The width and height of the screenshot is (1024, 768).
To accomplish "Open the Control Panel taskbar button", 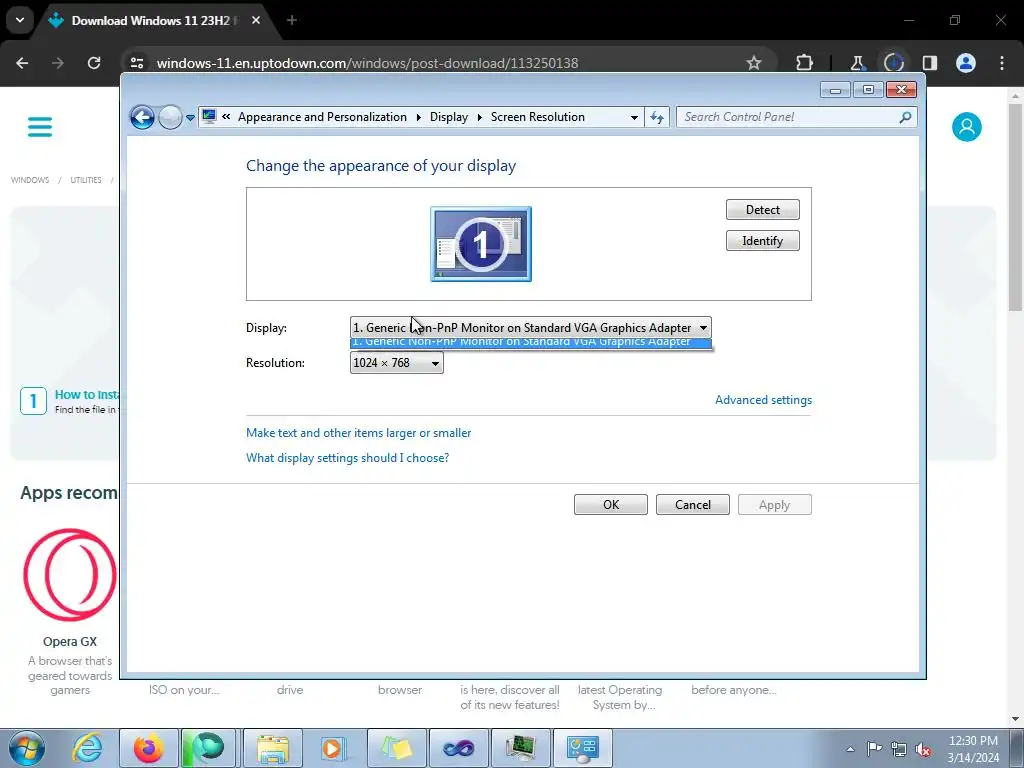I will (x=583, y=748).
